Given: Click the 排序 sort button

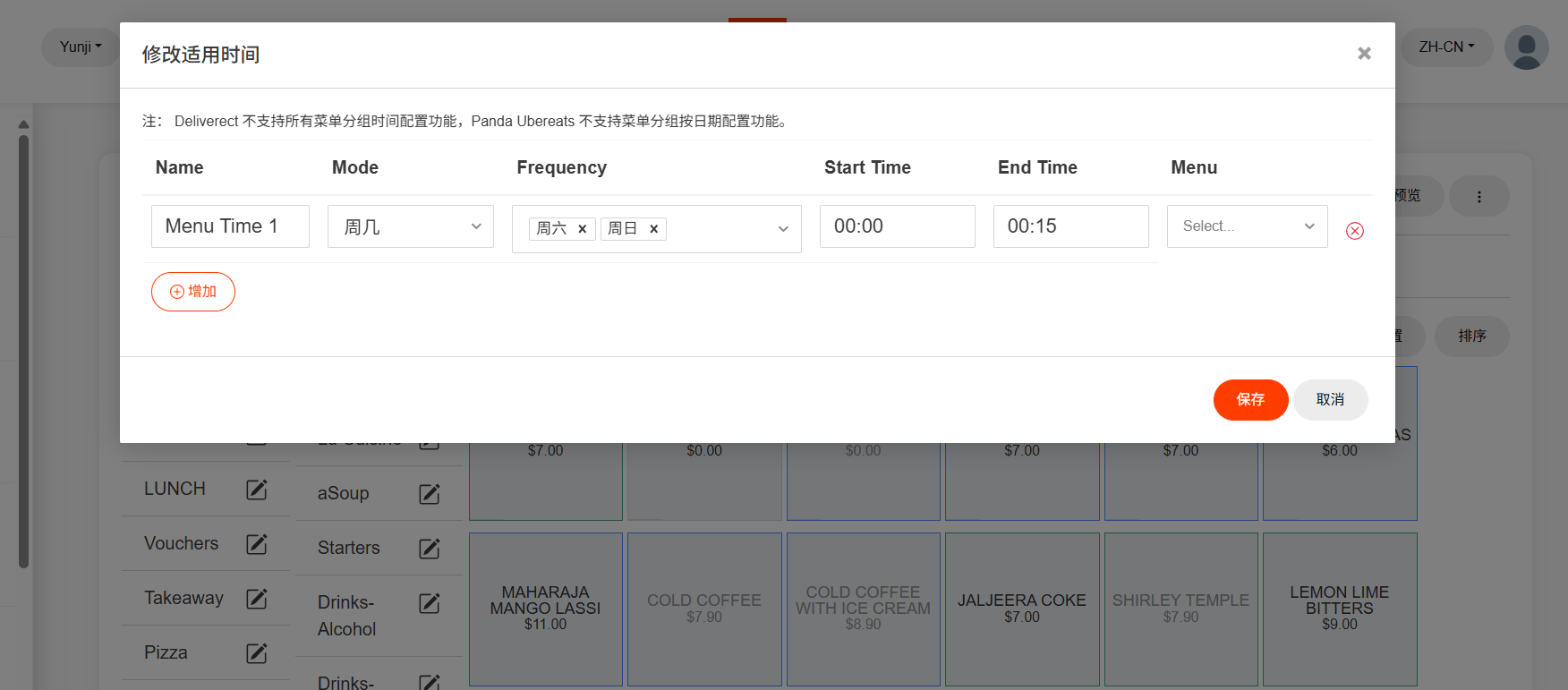Looking at the screenshot, I should point(1472,336).
